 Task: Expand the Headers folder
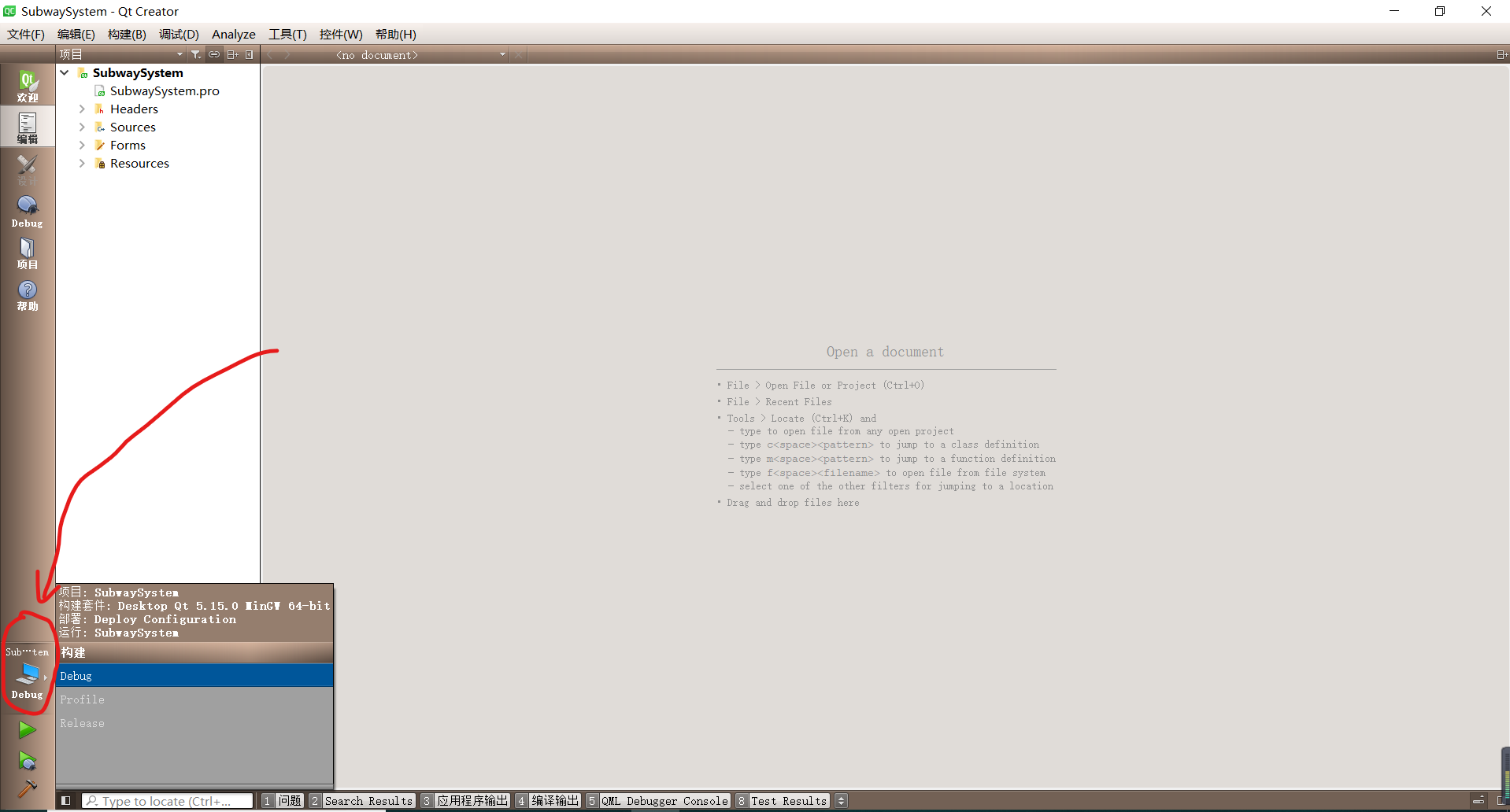82,109
